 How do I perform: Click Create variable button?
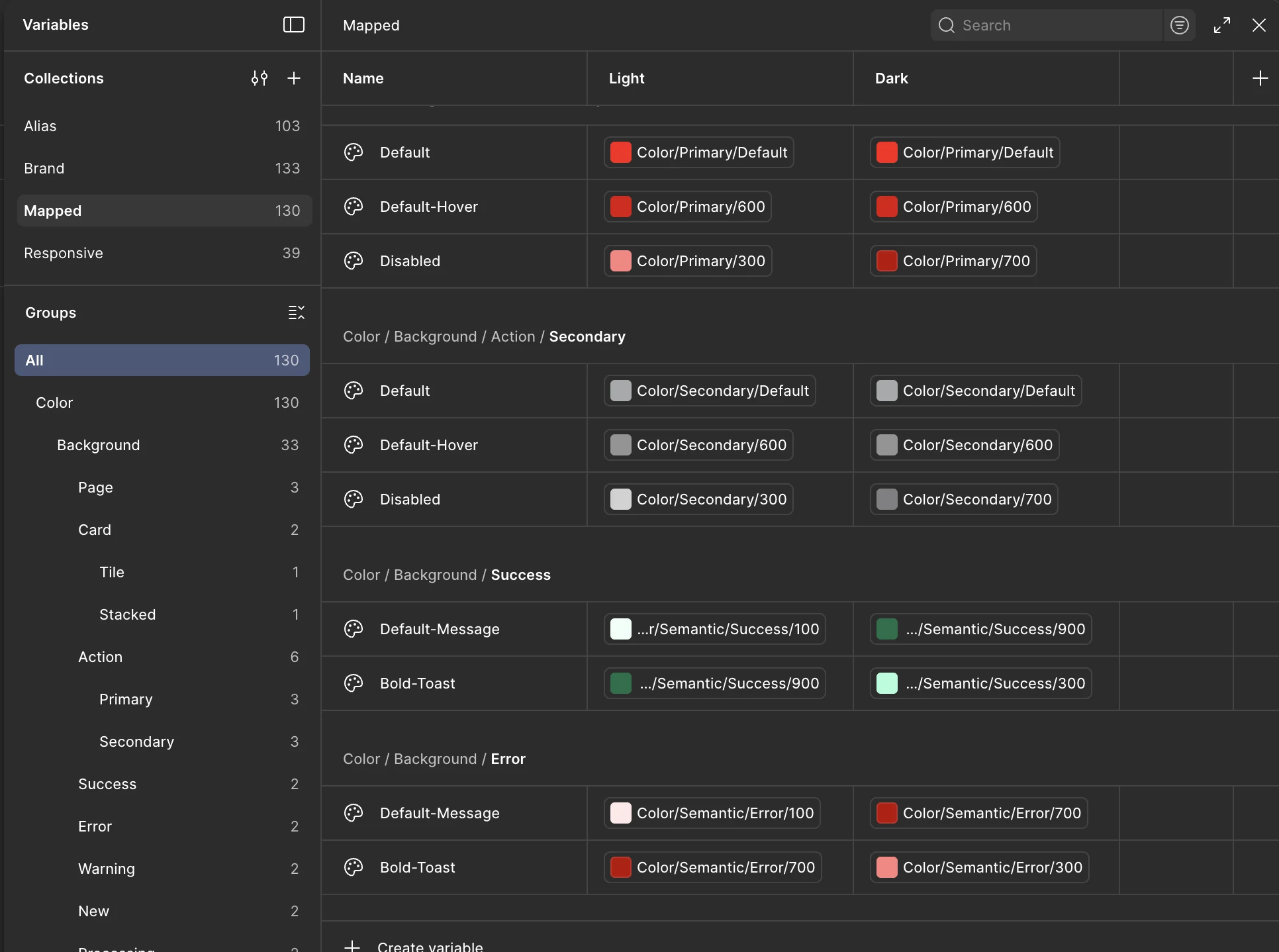[x=414, y=946]
